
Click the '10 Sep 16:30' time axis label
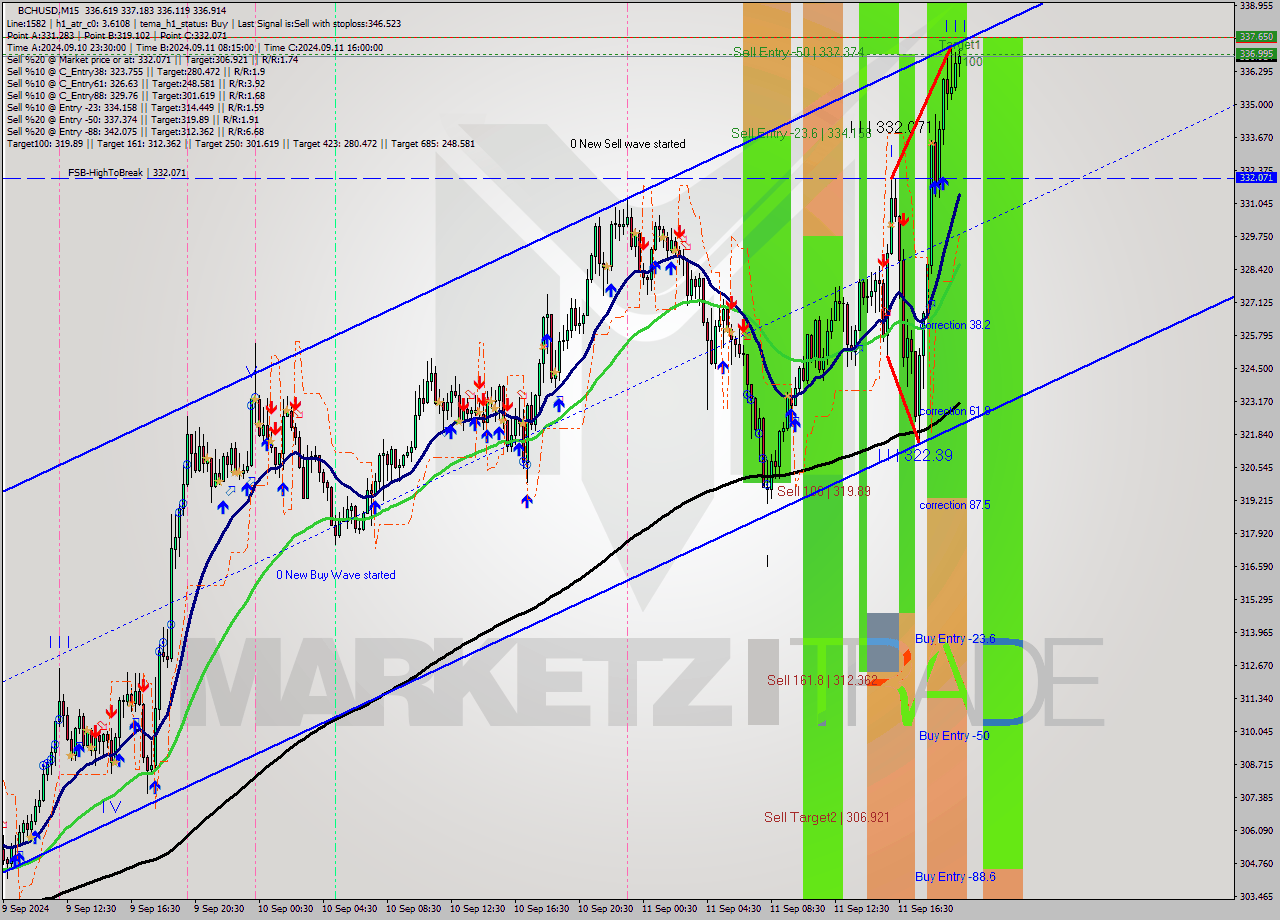tap(541, 909)
